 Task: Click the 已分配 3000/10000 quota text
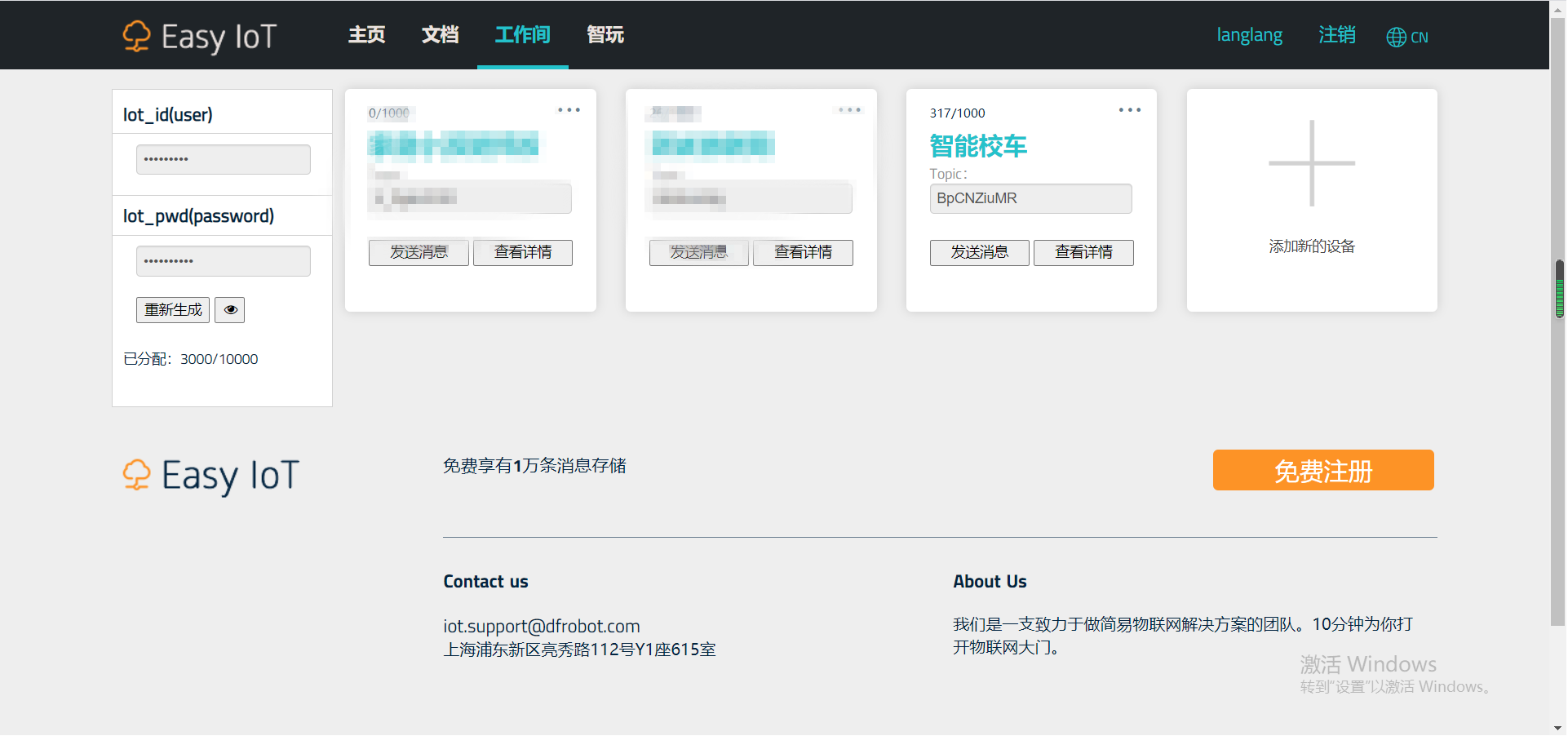[191, 359]
